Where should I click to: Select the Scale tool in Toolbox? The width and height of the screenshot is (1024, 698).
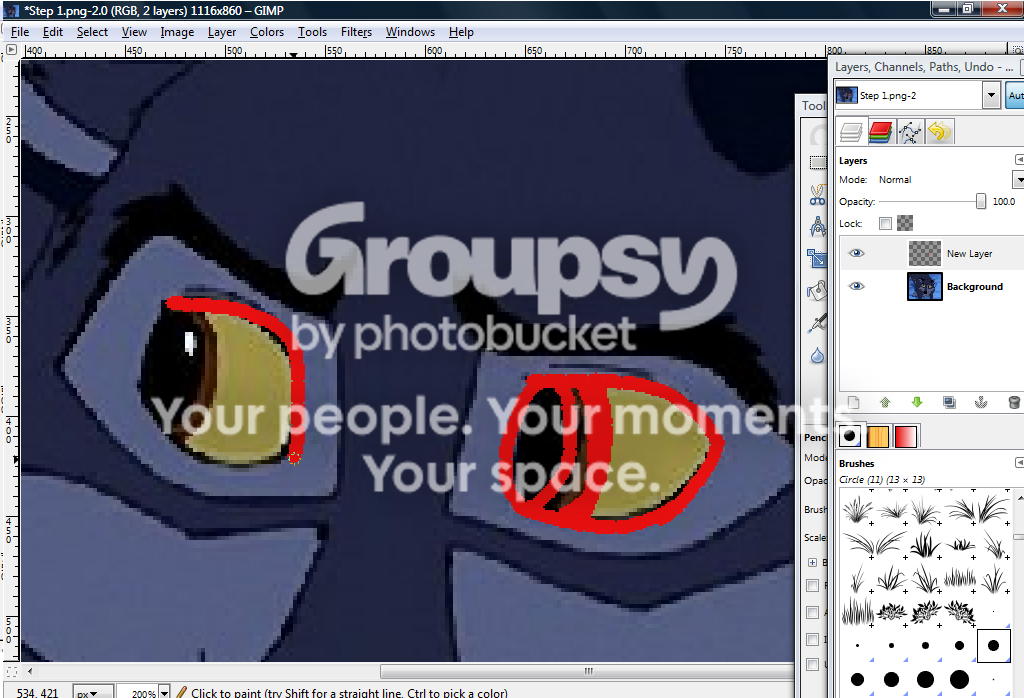pos(818,259)
